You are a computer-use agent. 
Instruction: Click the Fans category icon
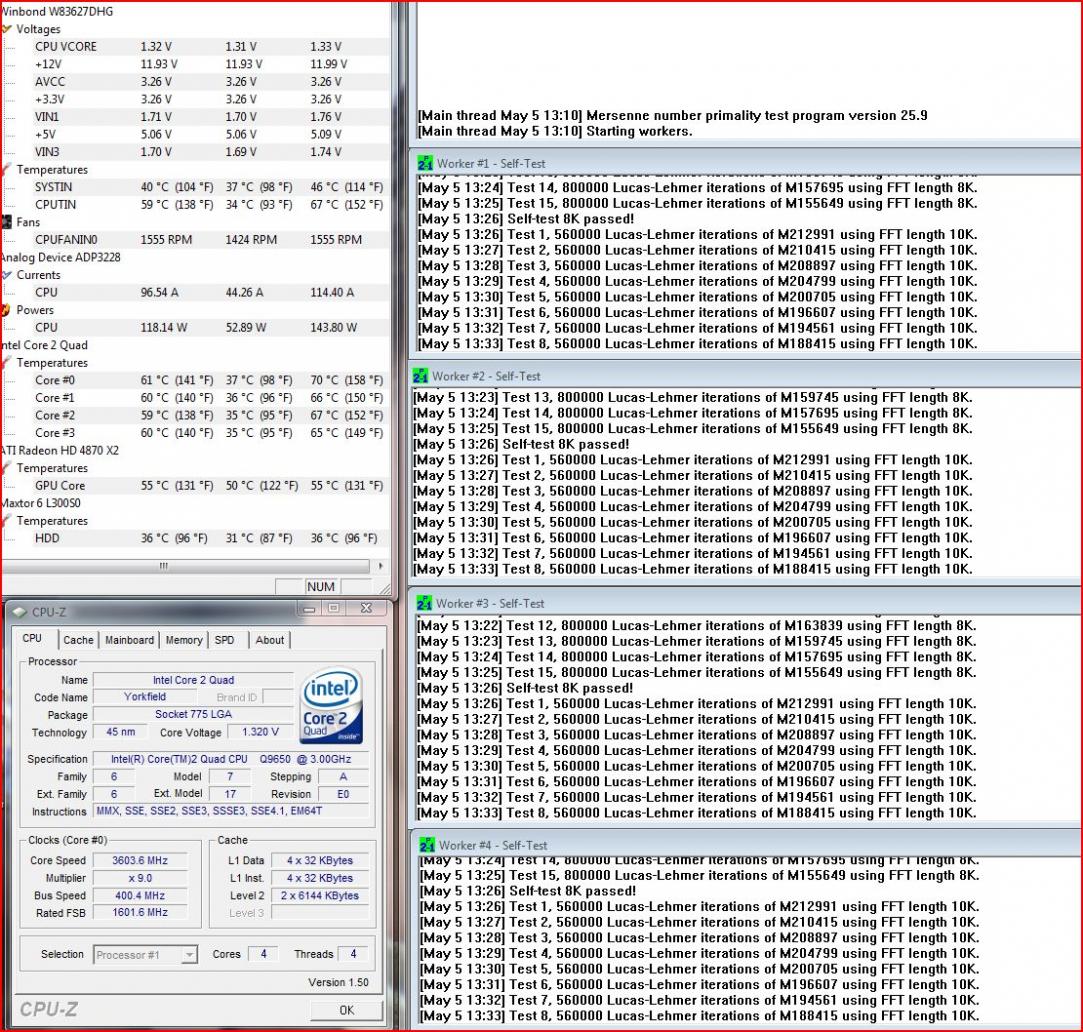coord(7,222)
